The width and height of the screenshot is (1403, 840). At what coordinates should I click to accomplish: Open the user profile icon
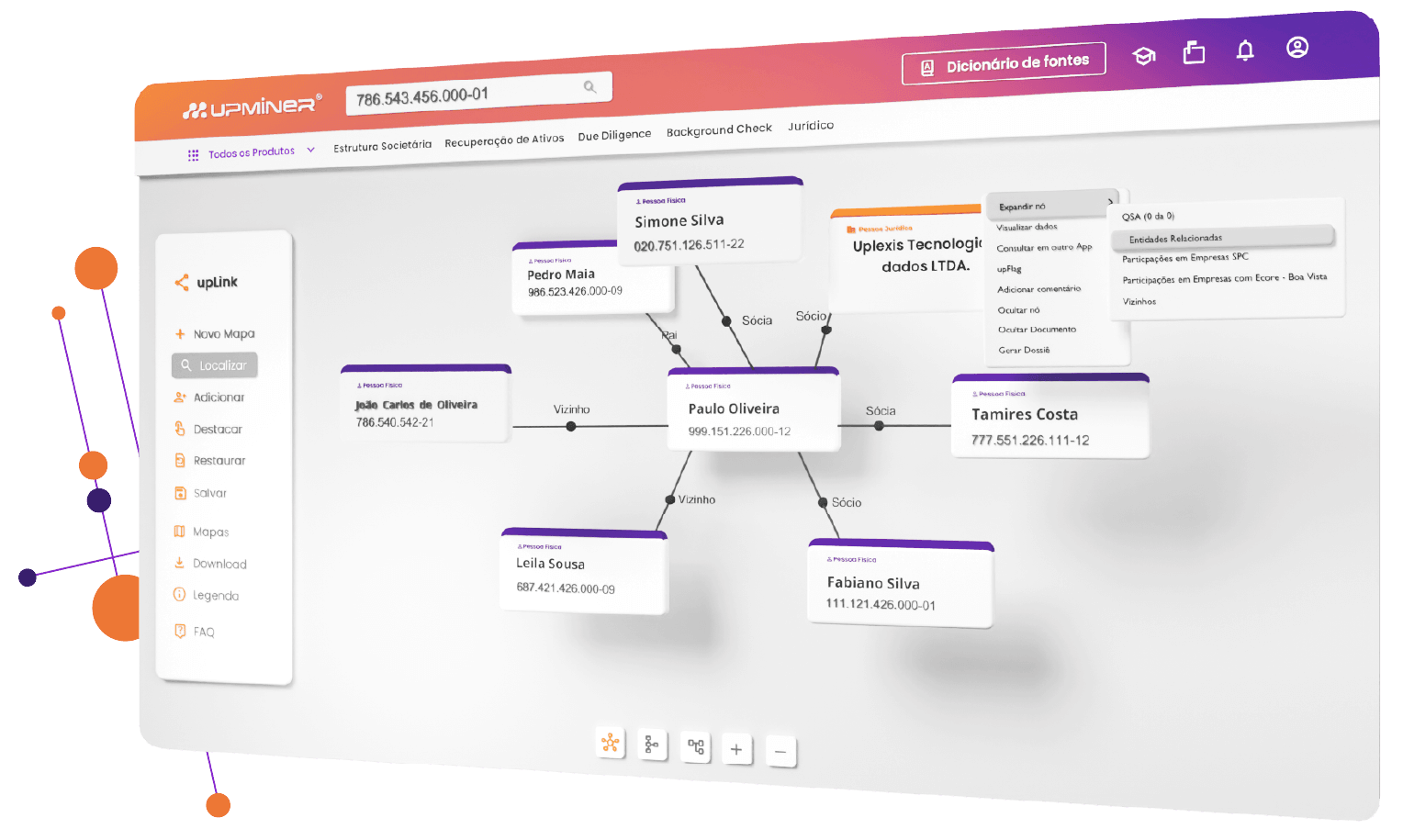click(x=1297, y=48)
